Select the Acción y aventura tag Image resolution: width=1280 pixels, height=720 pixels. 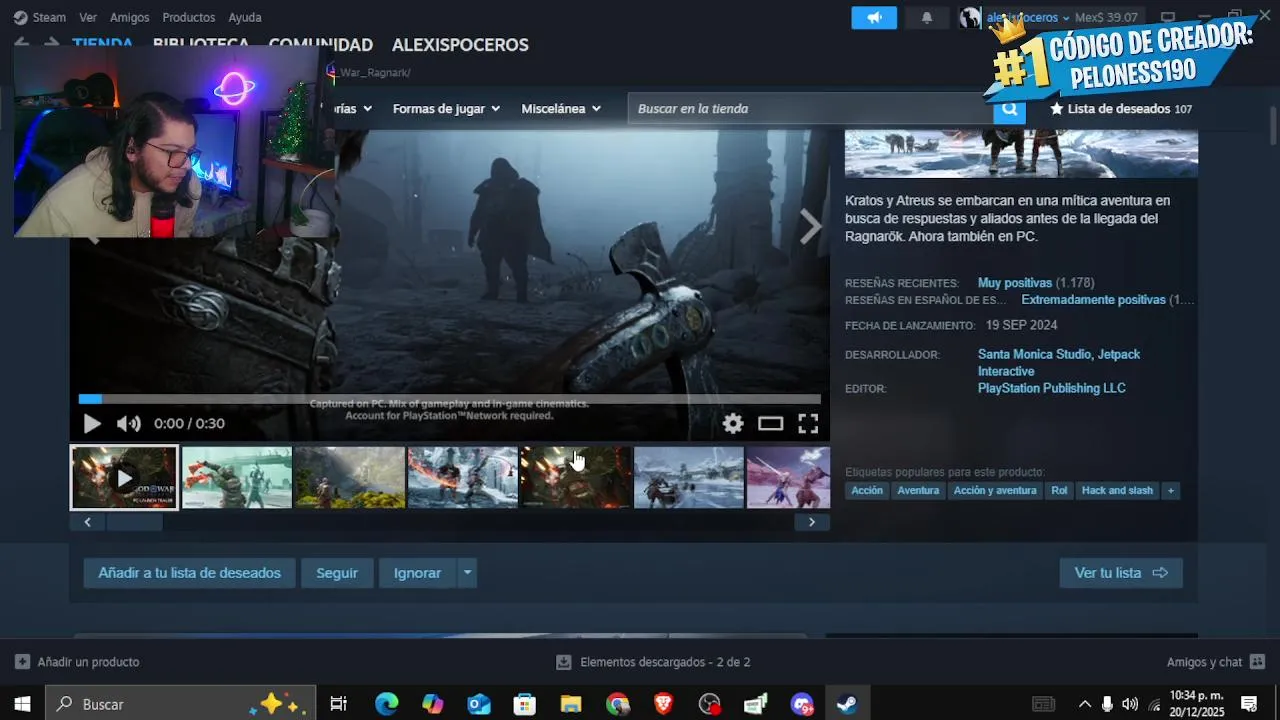(995, 491)
